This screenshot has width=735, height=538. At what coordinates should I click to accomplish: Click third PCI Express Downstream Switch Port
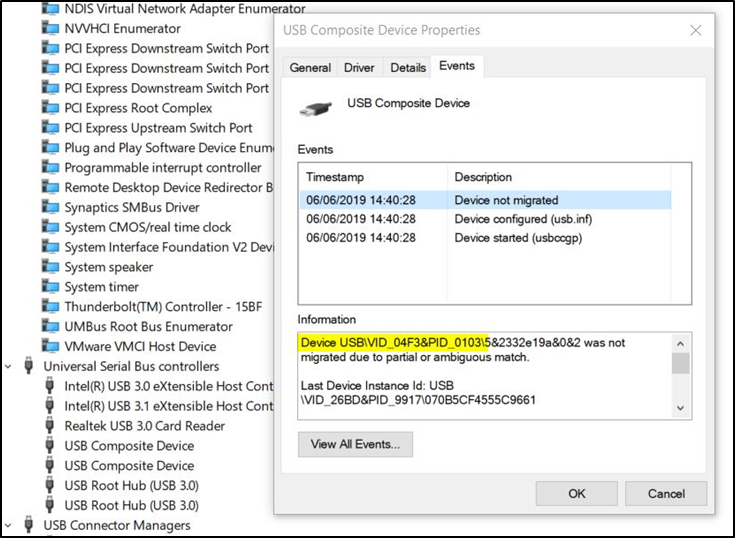(167, 88)
